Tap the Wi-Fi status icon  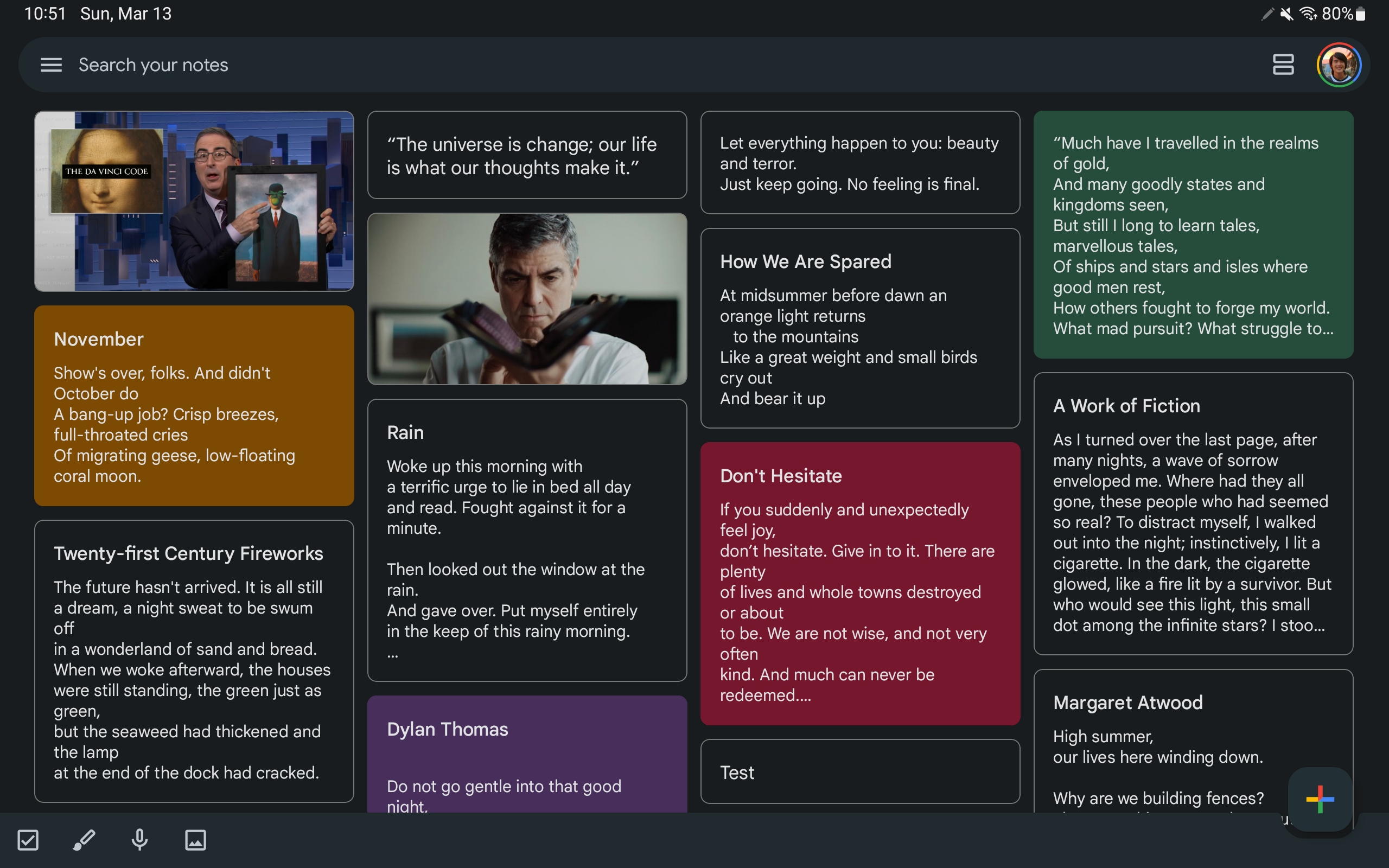click(1308, 14)
